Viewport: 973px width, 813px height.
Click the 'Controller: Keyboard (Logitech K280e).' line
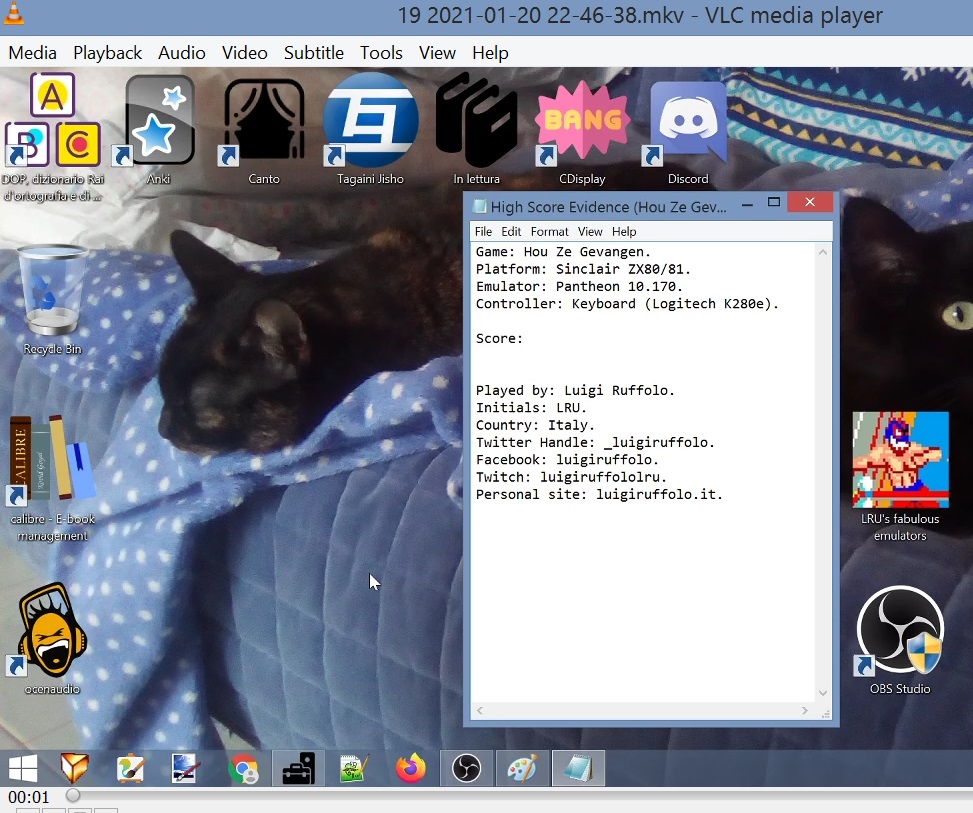[x=627, y=304]
